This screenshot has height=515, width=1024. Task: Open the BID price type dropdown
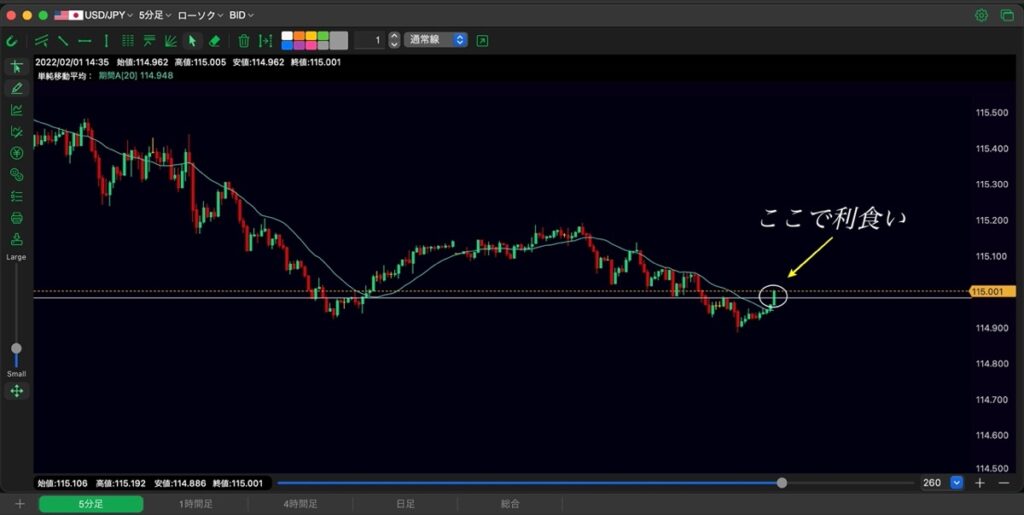pyautogui.click(x=242, y=15)
